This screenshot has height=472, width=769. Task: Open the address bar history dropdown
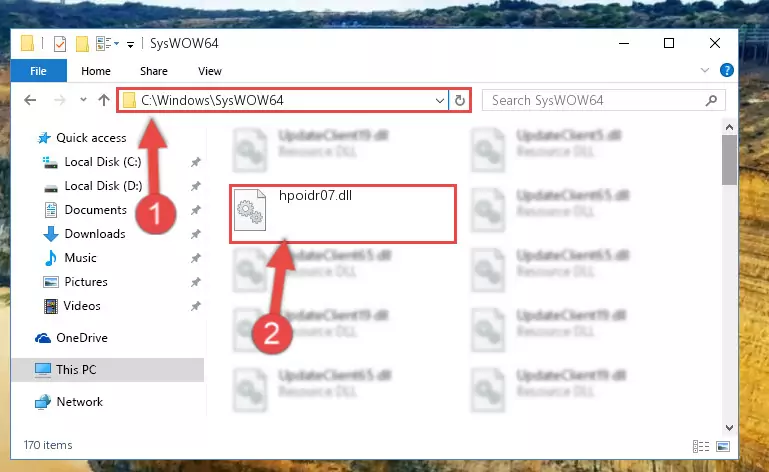point(439,101)
